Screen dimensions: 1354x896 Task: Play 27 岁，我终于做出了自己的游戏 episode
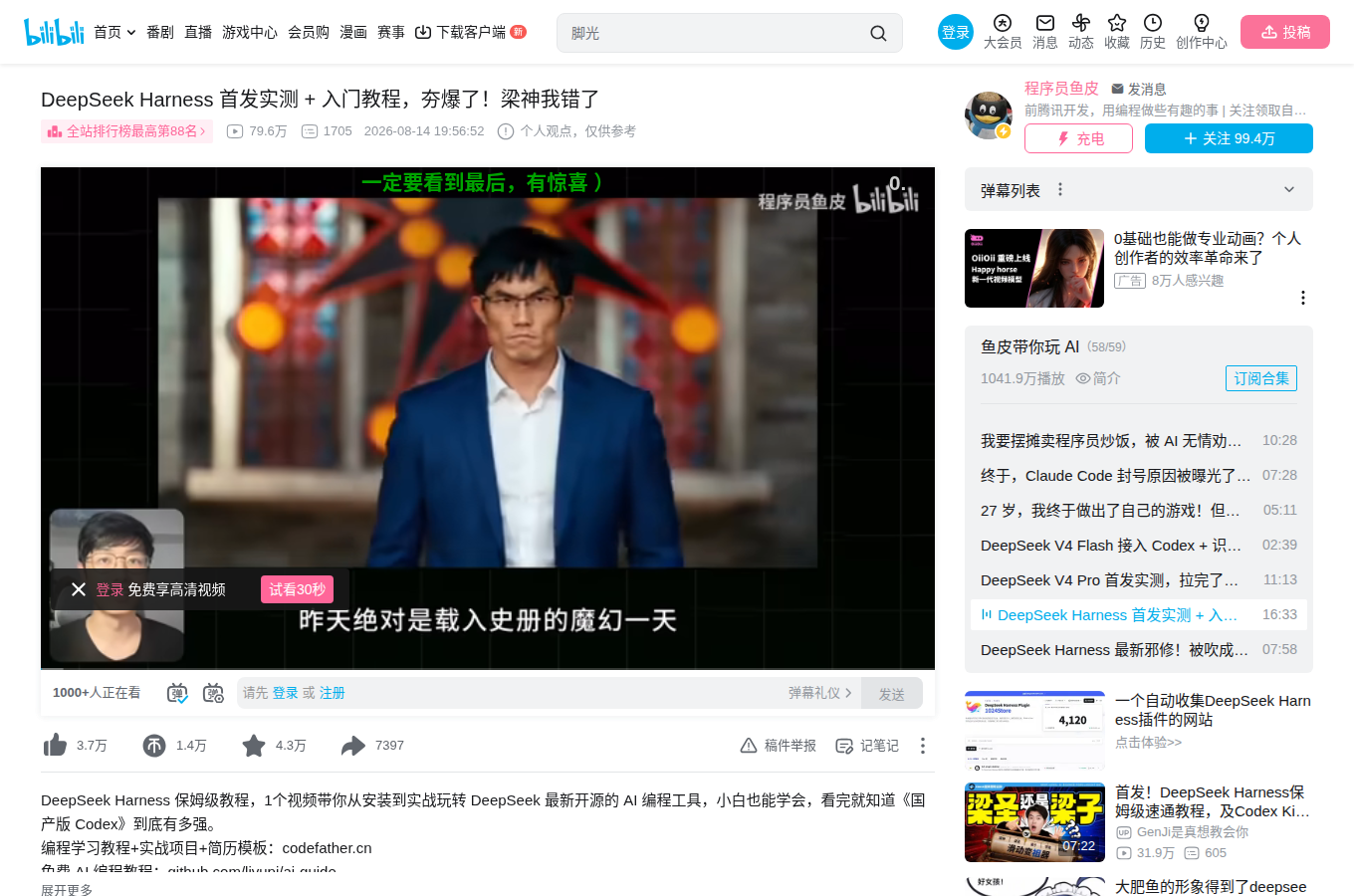pyautogui.click(x=1139, y=510)
